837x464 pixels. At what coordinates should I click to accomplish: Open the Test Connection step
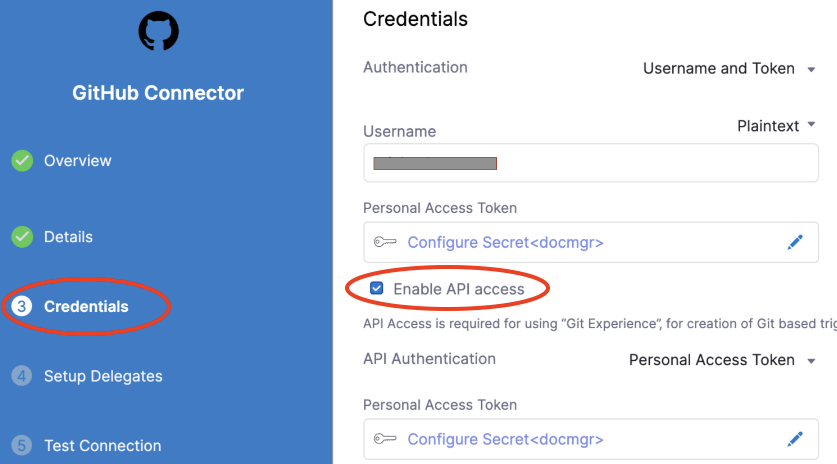(102, 446)
